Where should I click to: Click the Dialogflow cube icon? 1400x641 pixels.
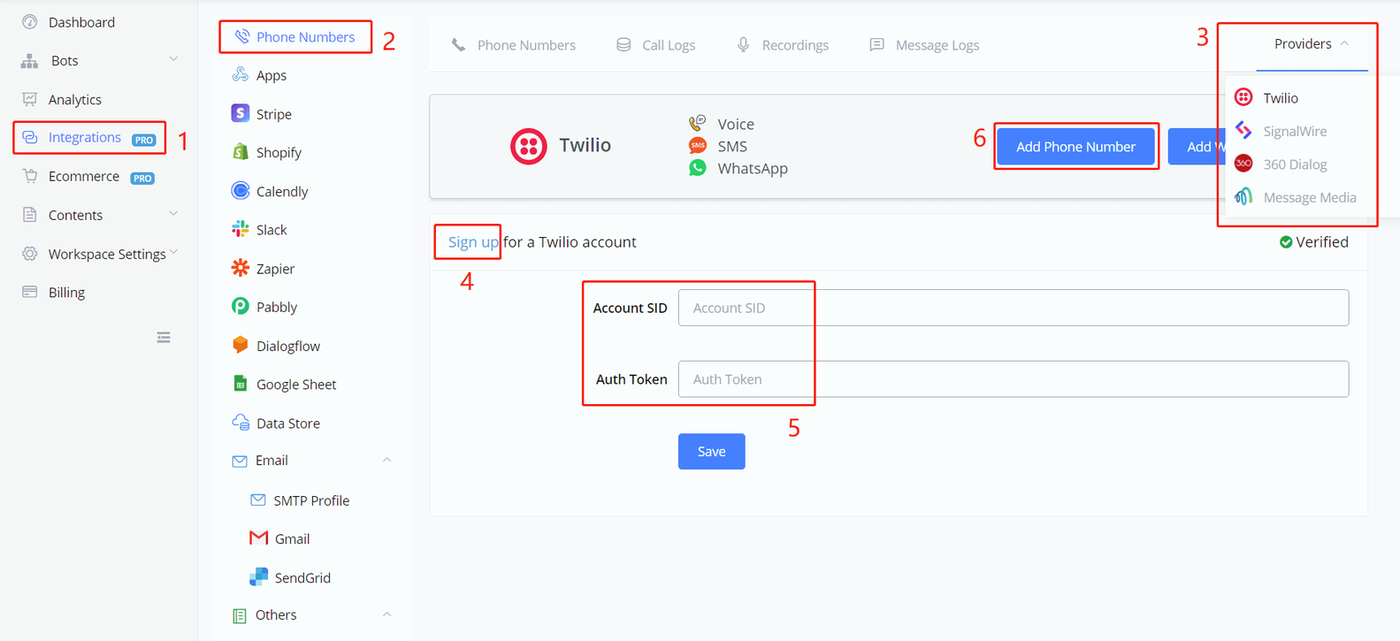240,345
